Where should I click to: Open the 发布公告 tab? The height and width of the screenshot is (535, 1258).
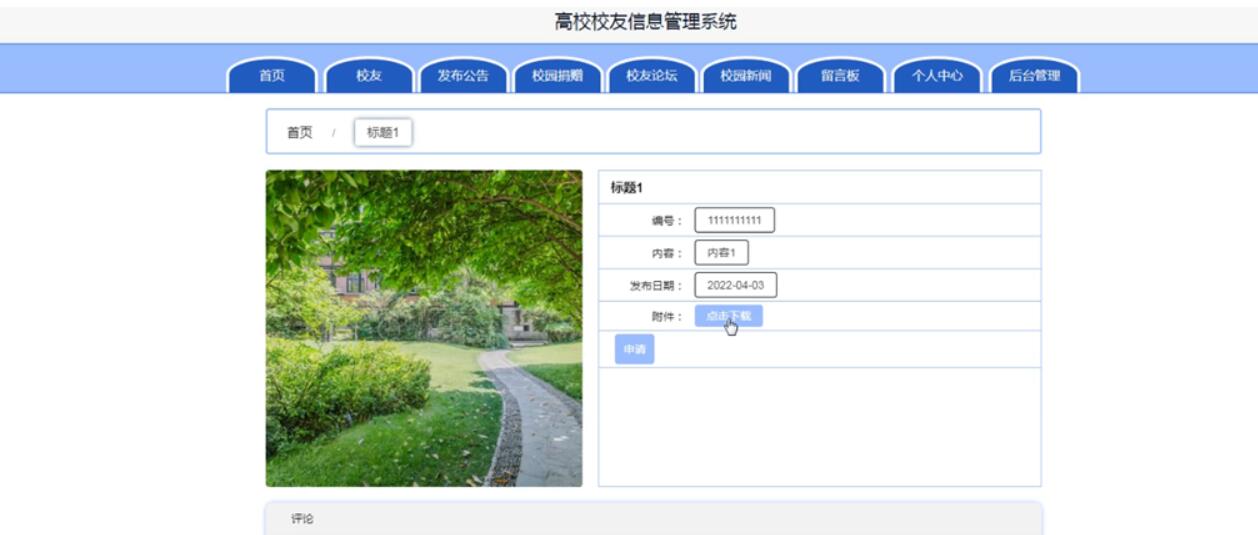463,76
